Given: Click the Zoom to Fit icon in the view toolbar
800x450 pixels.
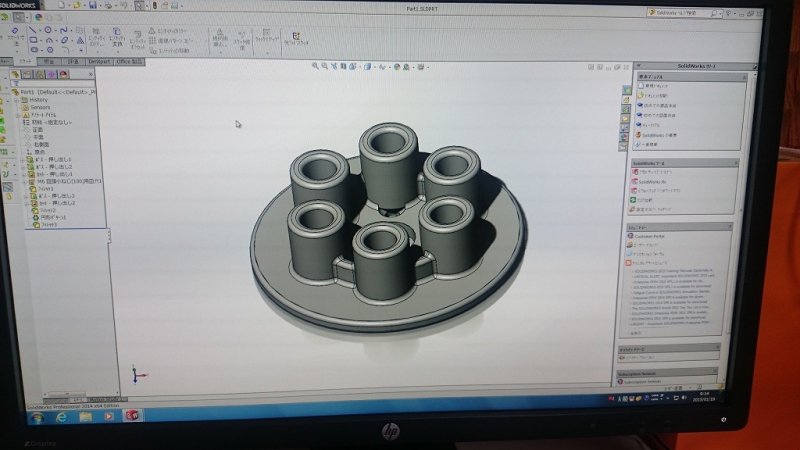Looking at the screenshot, I should pos(316,66).
